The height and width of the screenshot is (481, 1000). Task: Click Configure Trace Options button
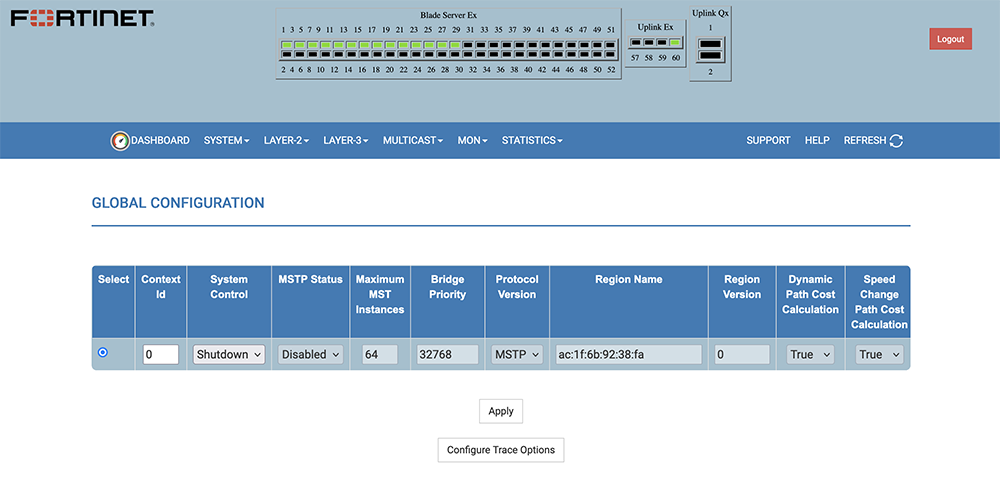pos(501,450)
